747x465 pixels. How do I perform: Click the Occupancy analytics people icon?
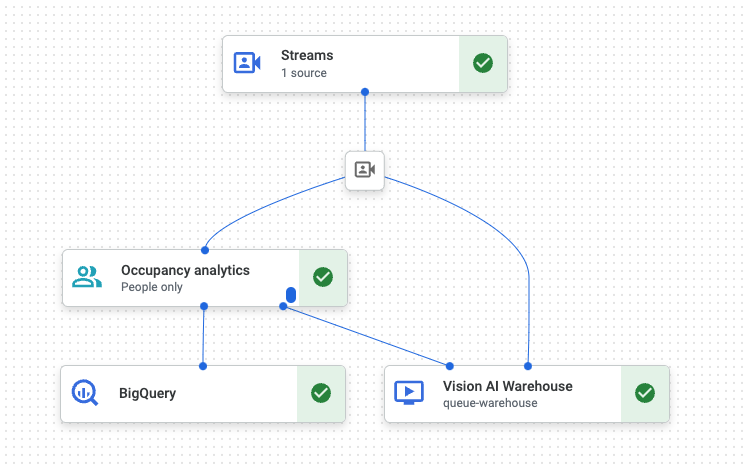(x=87, y=277)
